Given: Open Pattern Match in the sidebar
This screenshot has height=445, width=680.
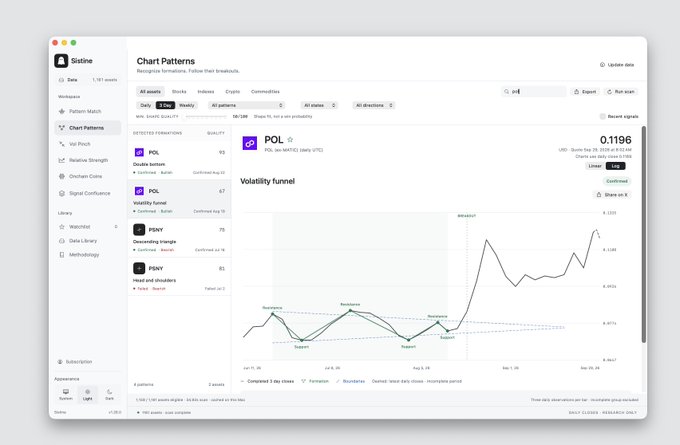Looking at the screenshot, I should pos(88,111).
